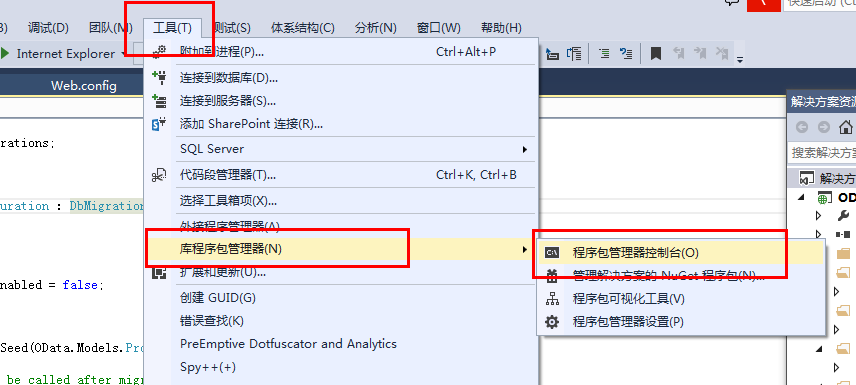Click the comment selected lines toolbar icon

click(604, 54)
